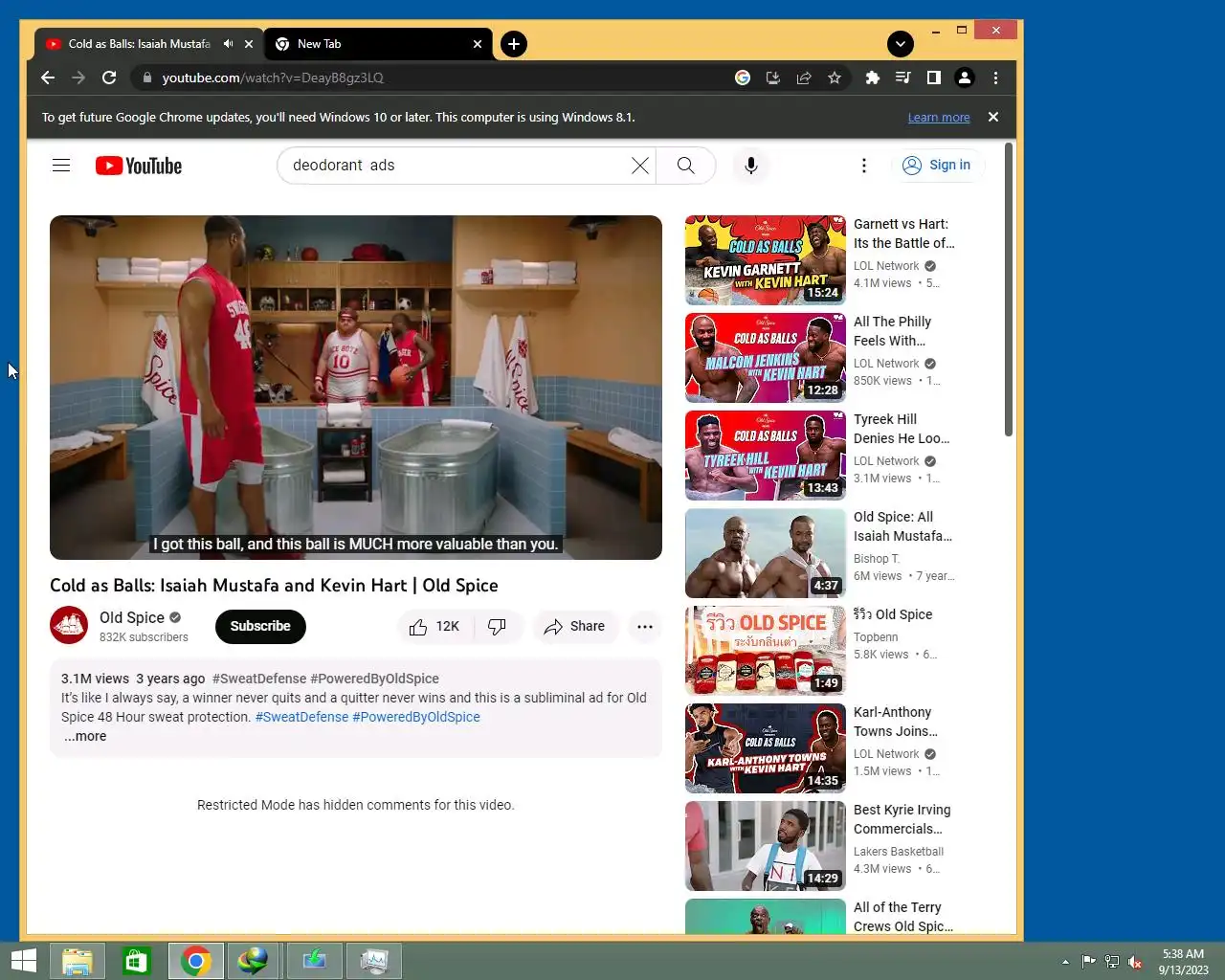Open Malcolm Jenkins video thumbnail
Viewport: 1225px width, 980px height.
(766, 358)
